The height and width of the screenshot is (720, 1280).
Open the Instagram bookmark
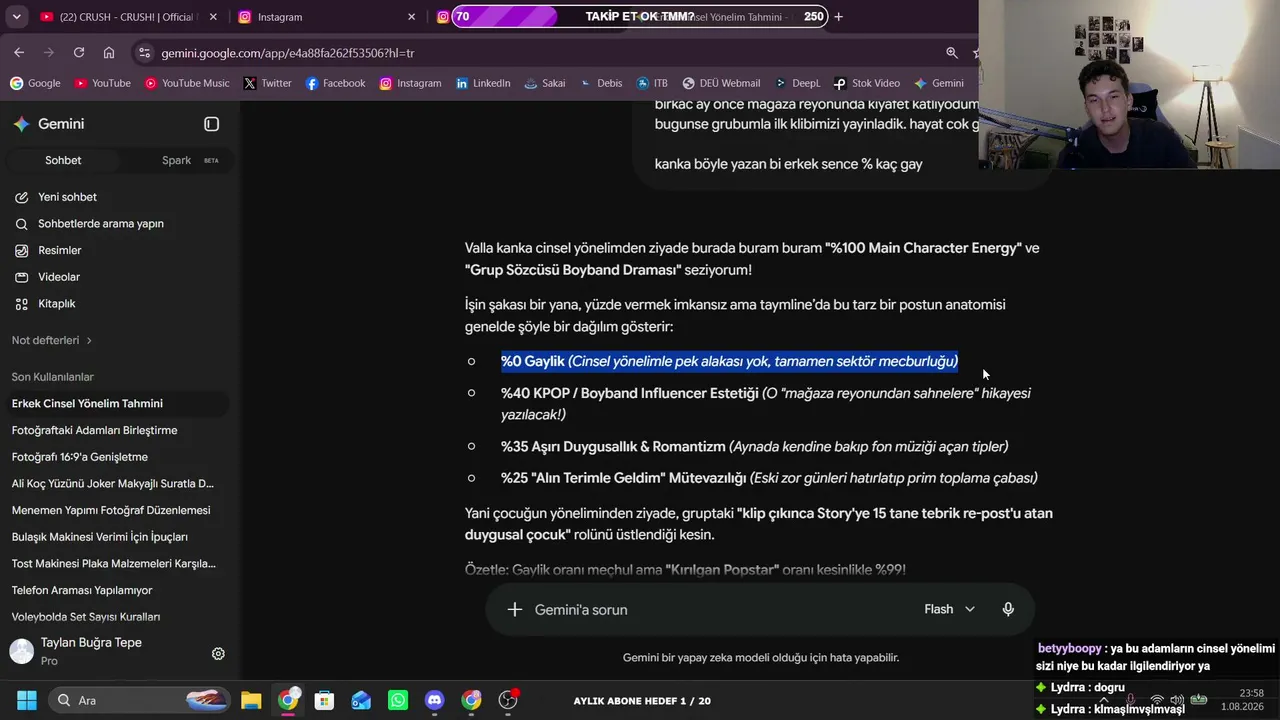click(410, 83)
